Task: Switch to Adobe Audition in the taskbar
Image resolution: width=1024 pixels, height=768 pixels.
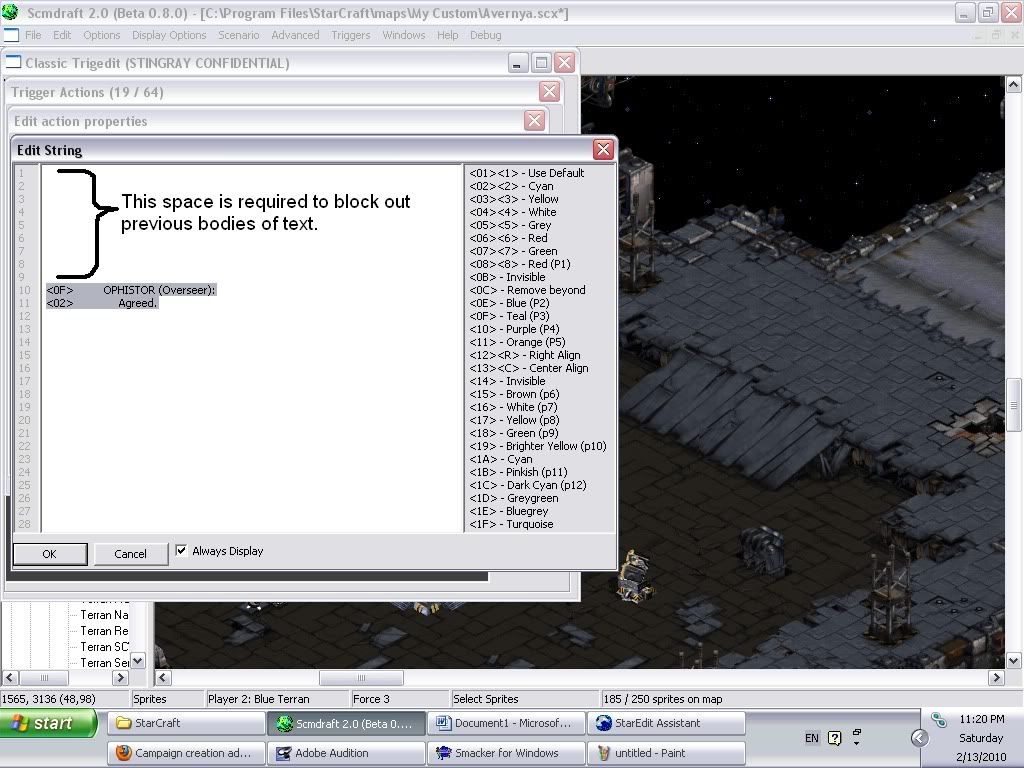Action: (x=345, y=753)
